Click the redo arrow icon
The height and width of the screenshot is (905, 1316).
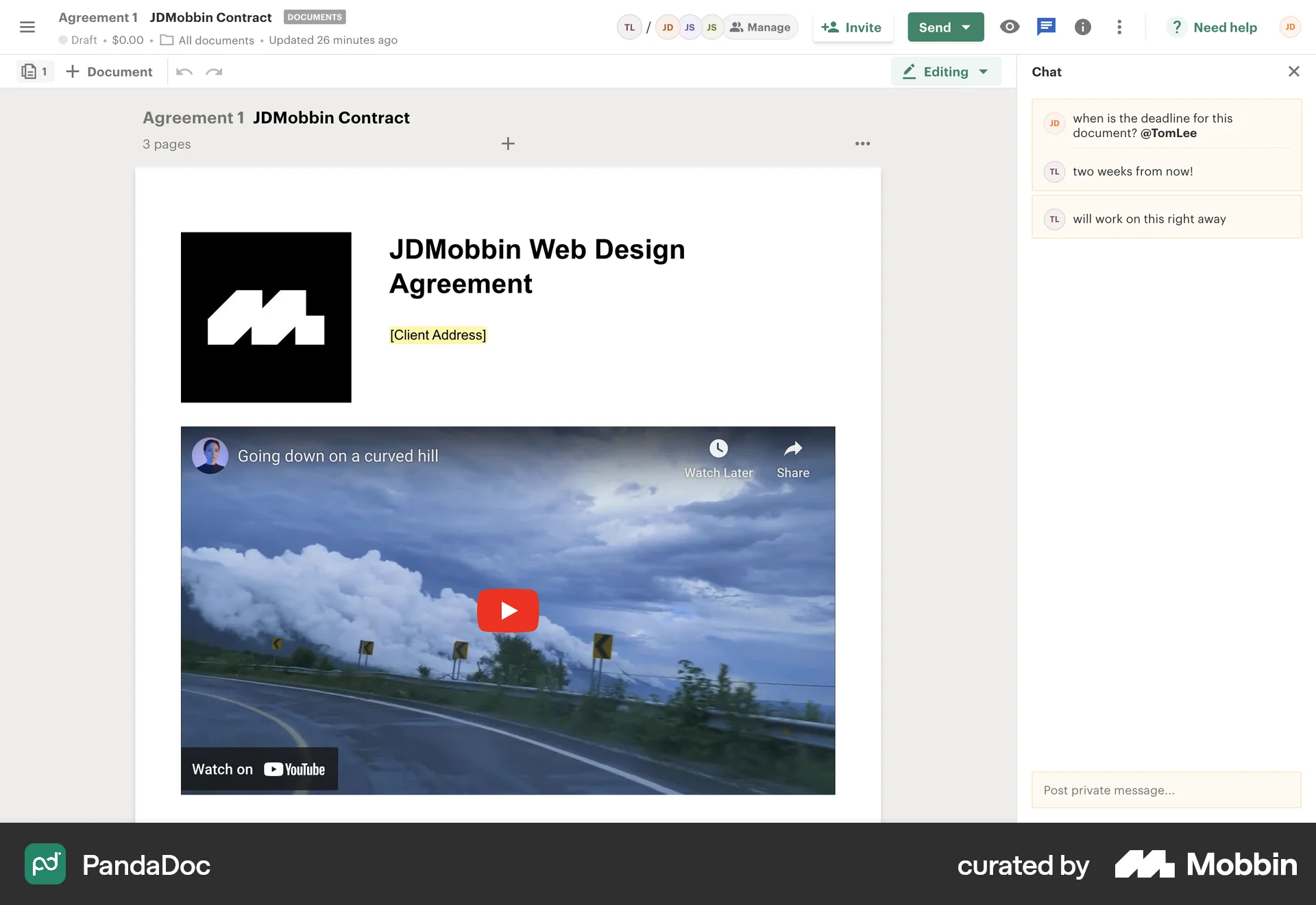coord(214,72)
